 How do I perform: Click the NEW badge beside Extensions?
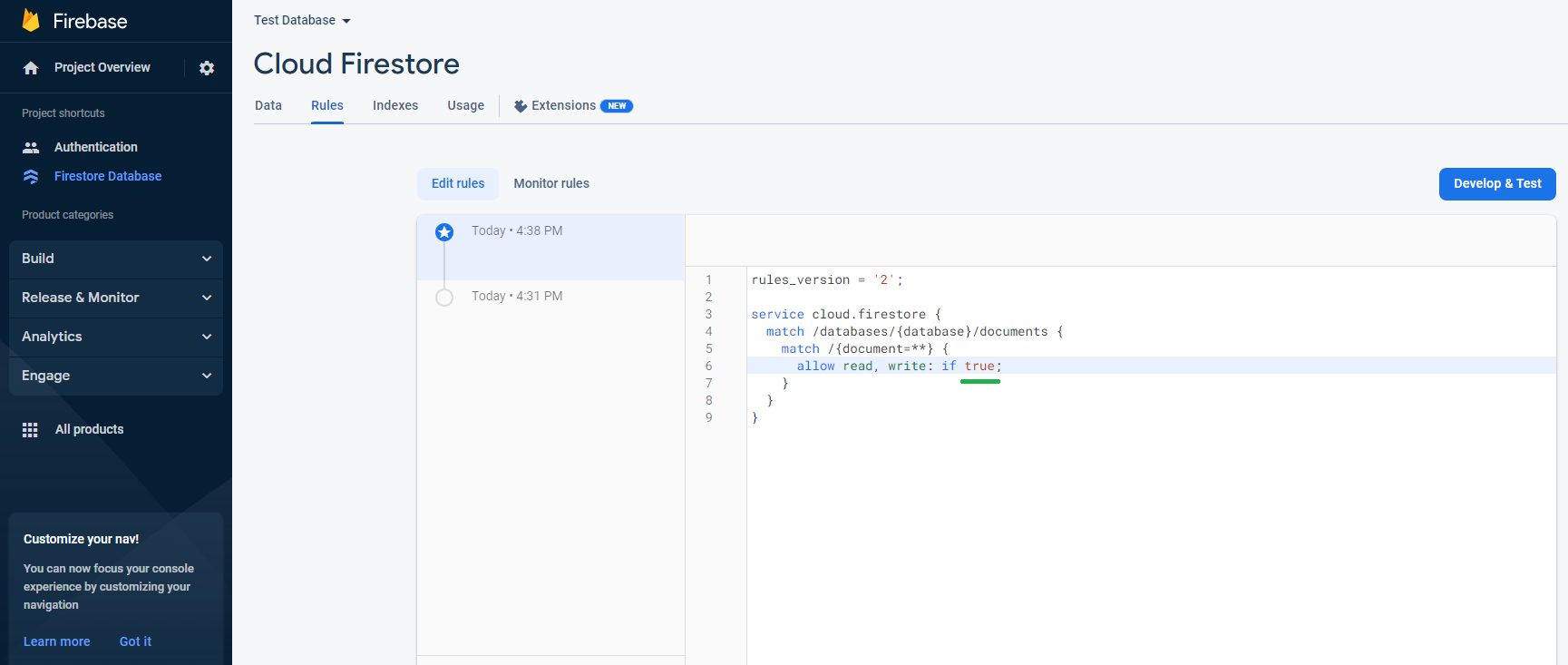617,106
